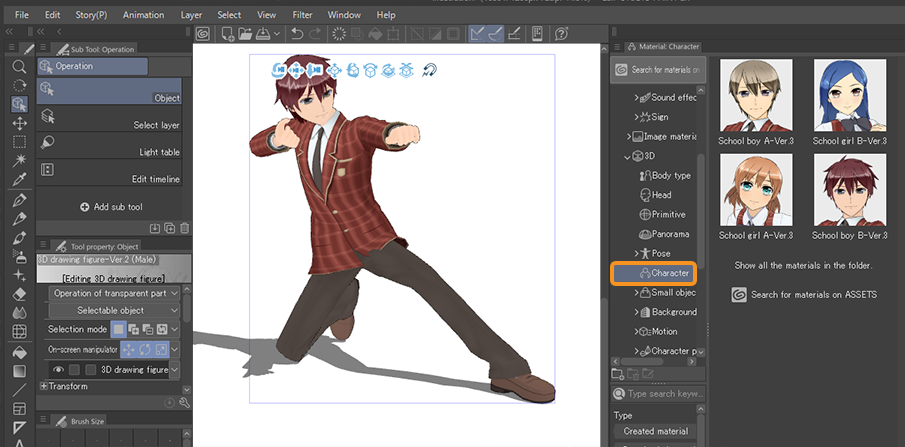Select the Blend tool
905x447 pixels.
point(19,313)
